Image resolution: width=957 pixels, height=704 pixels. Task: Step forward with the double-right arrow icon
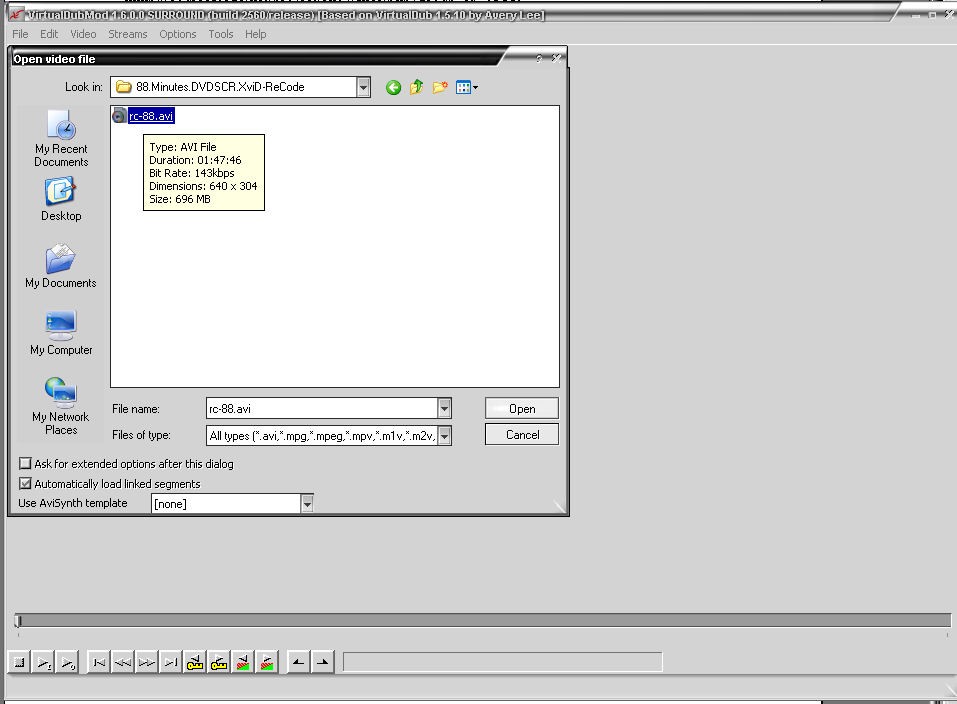coord(146,662)
